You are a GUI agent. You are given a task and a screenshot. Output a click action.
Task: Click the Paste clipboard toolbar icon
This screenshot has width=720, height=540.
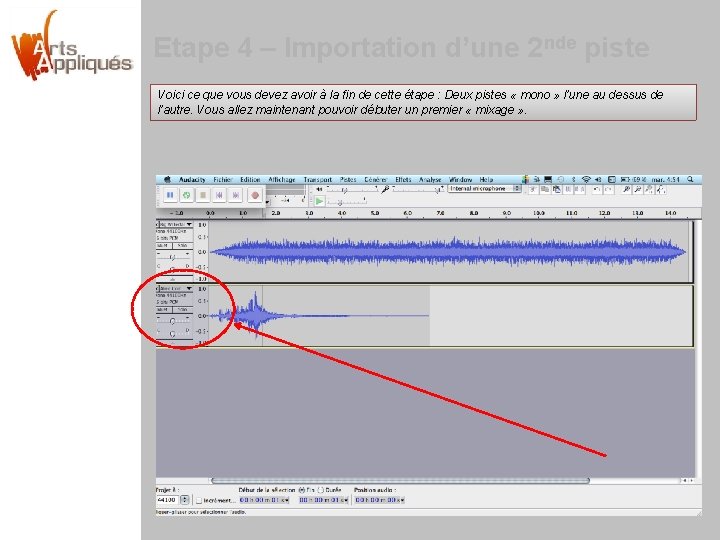pos(557,189)
